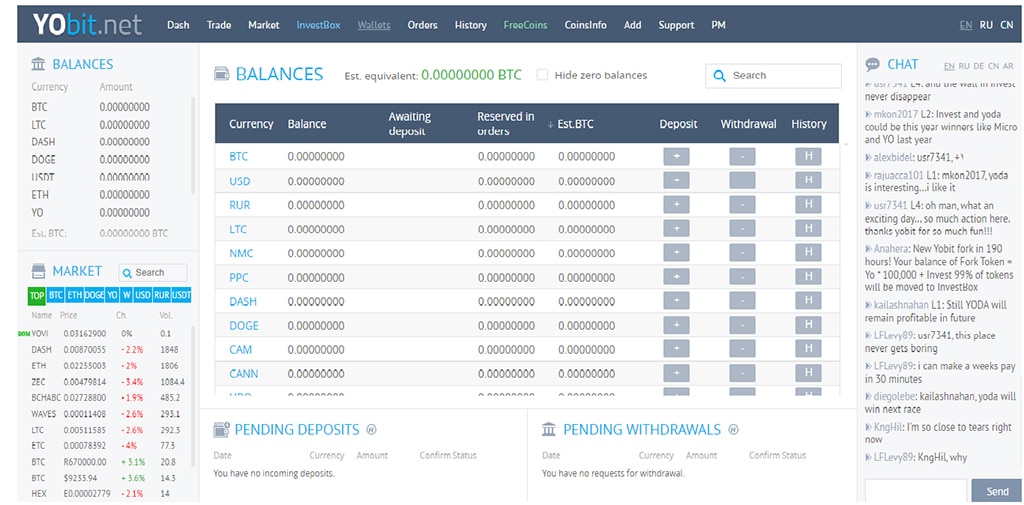Open history H button for BTC row
Screen dimensions: 1024x505
808,157
